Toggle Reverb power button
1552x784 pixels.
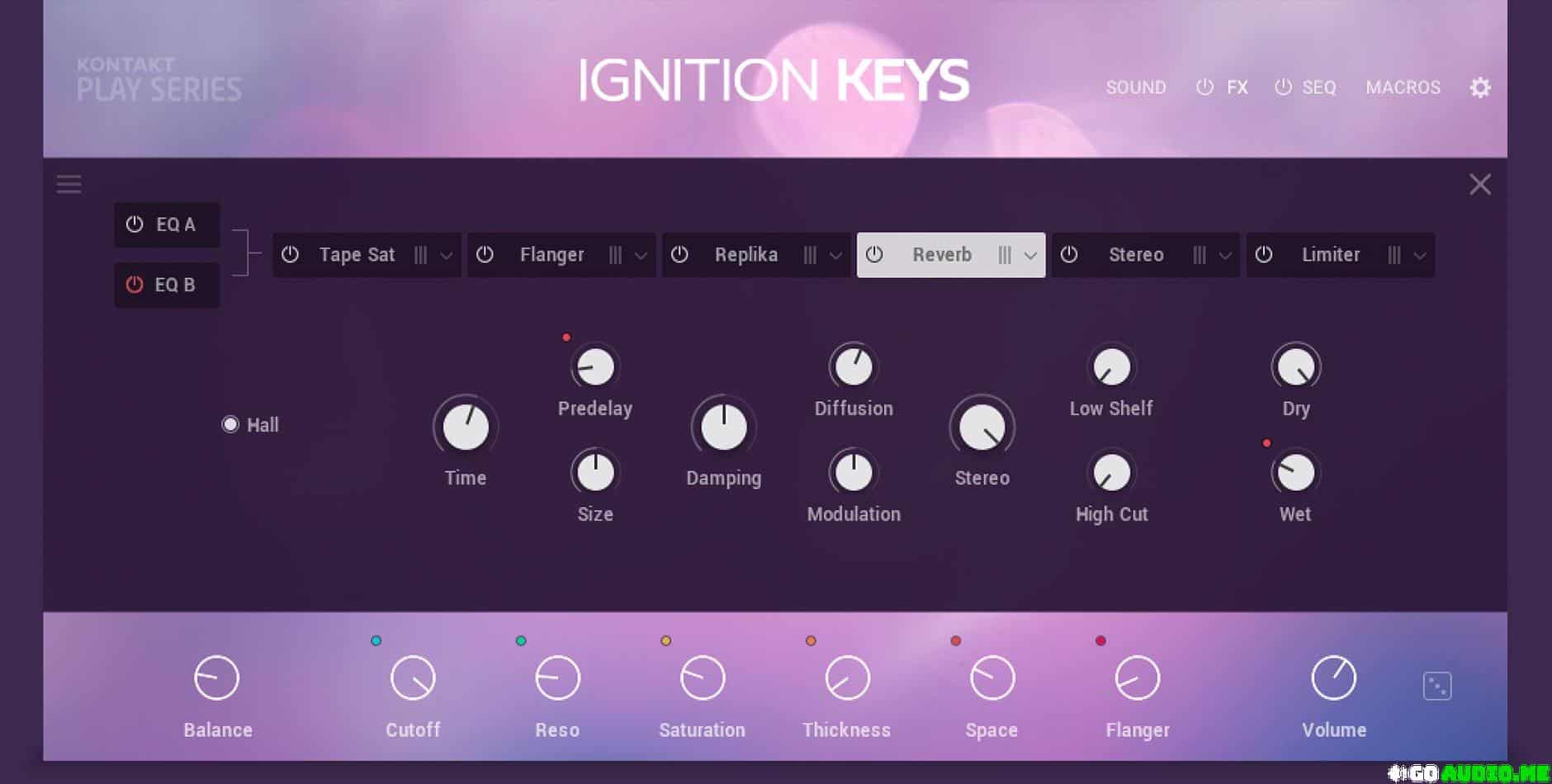coord(874,254)
